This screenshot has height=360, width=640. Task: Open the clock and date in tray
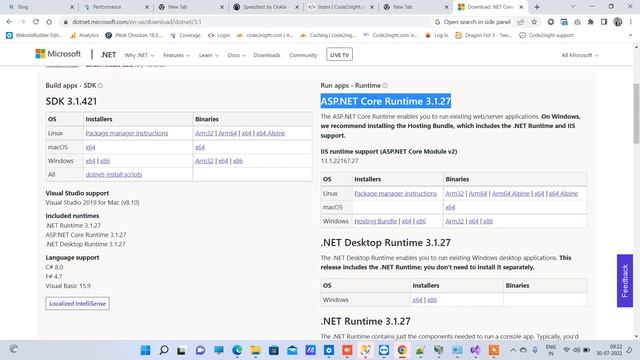[x=609, y=350]
